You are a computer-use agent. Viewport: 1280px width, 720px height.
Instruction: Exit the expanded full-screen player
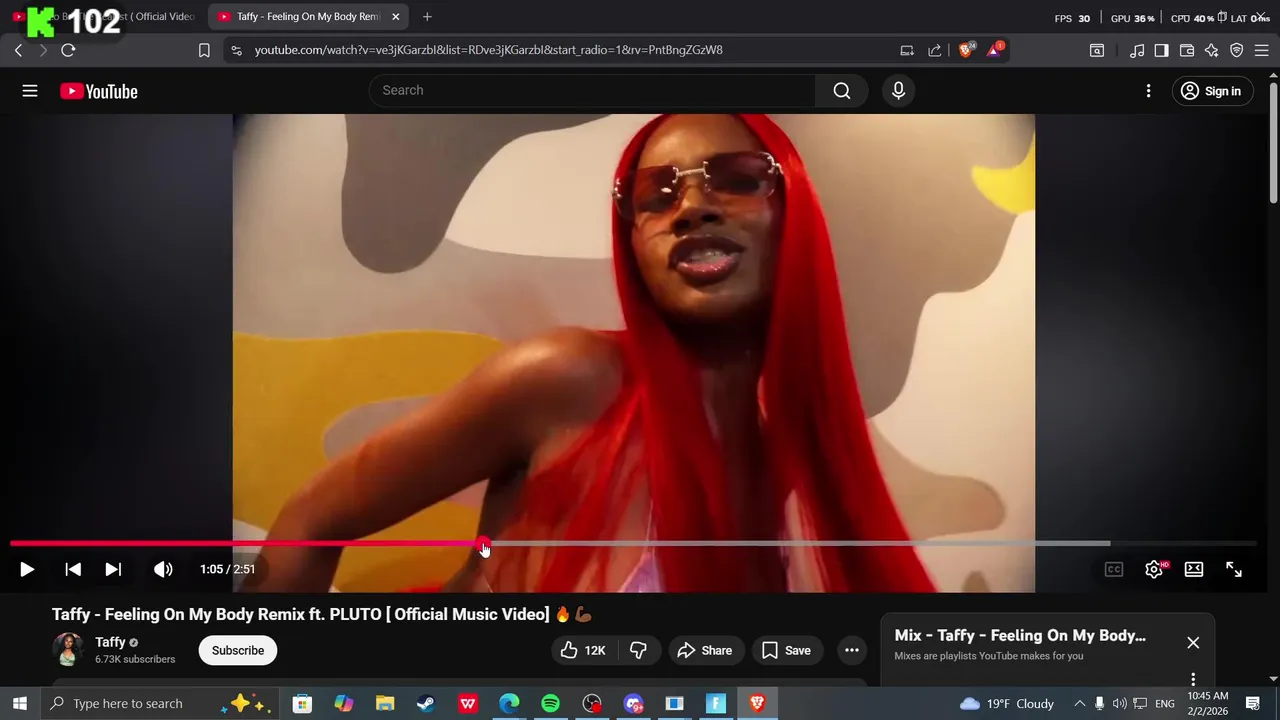pos(1234,569)
